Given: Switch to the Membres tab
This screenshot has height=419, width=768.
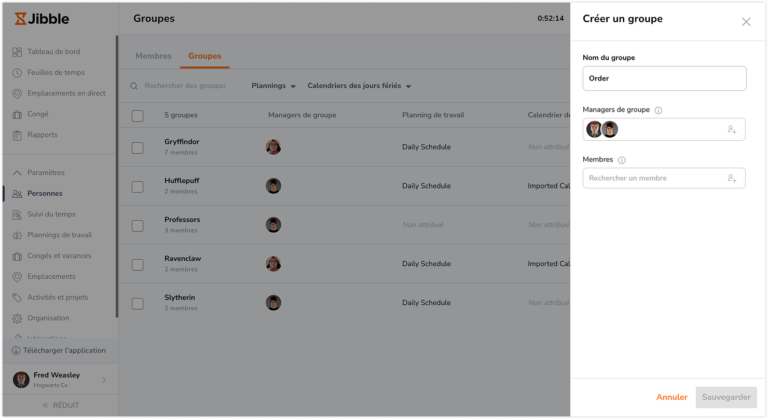Looking at the screenshot, I should 153,56.
